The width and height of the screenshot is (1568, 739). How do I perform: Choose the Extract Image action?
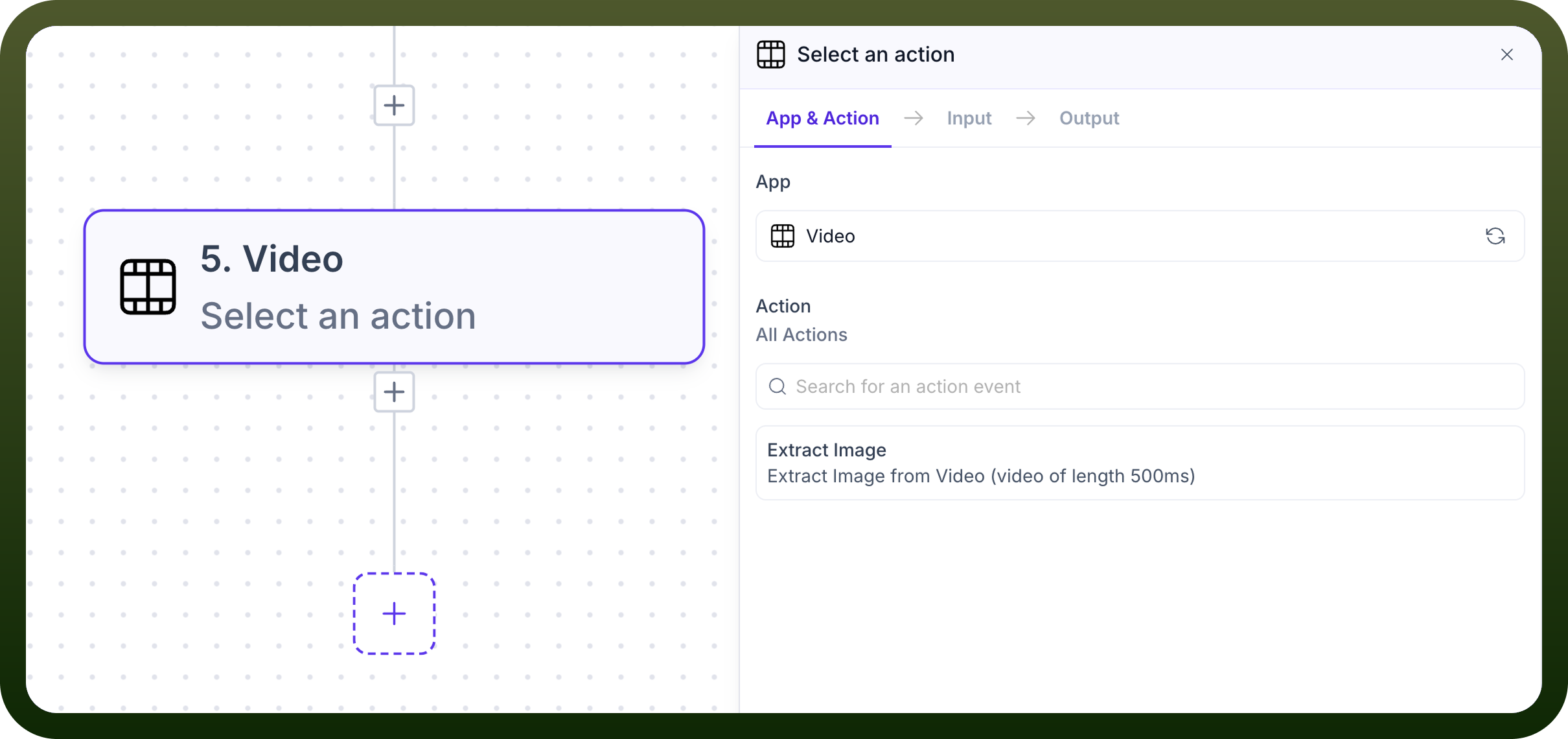pyautogui.click(x=1140, y=463)
